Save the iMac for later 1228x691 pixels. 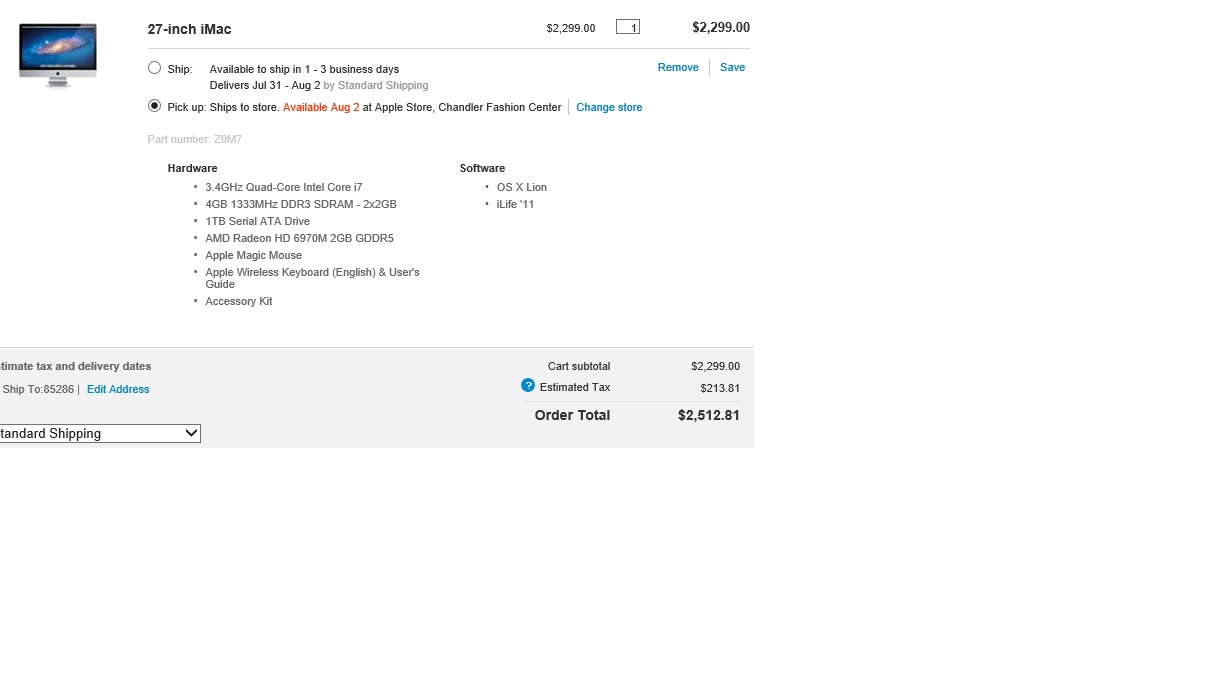click(x=732, y=68)
